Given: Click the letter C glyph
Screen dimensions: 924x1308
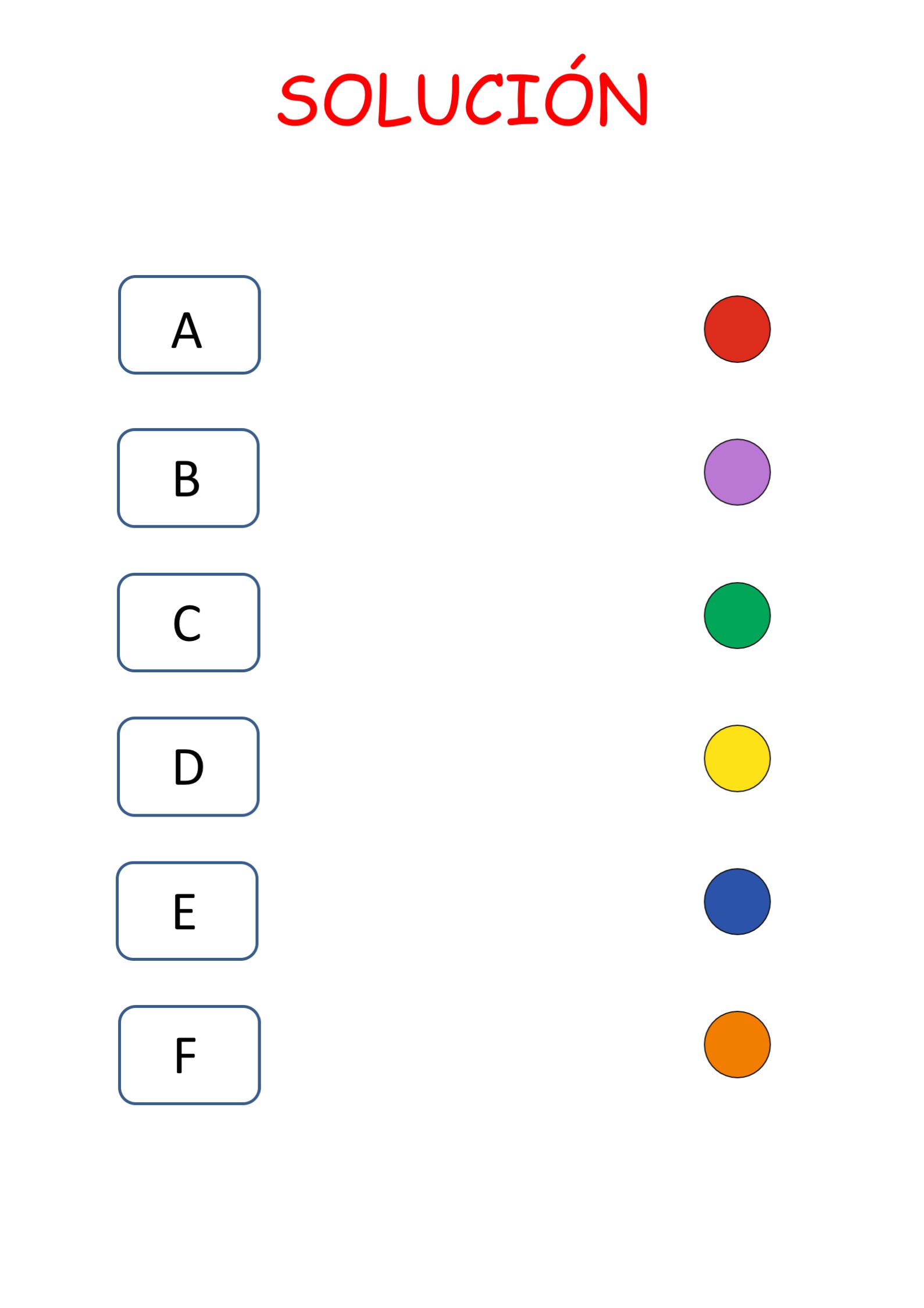Looking at the screenshot, I should point(187,623).
